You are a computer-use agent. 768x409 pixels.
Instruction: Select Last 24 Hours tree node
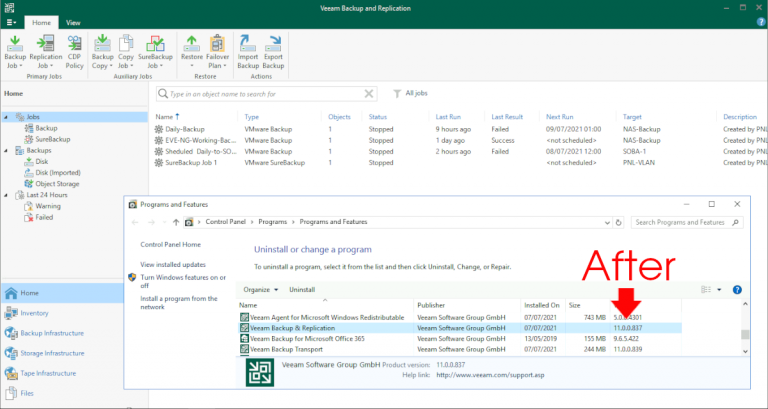47,195
